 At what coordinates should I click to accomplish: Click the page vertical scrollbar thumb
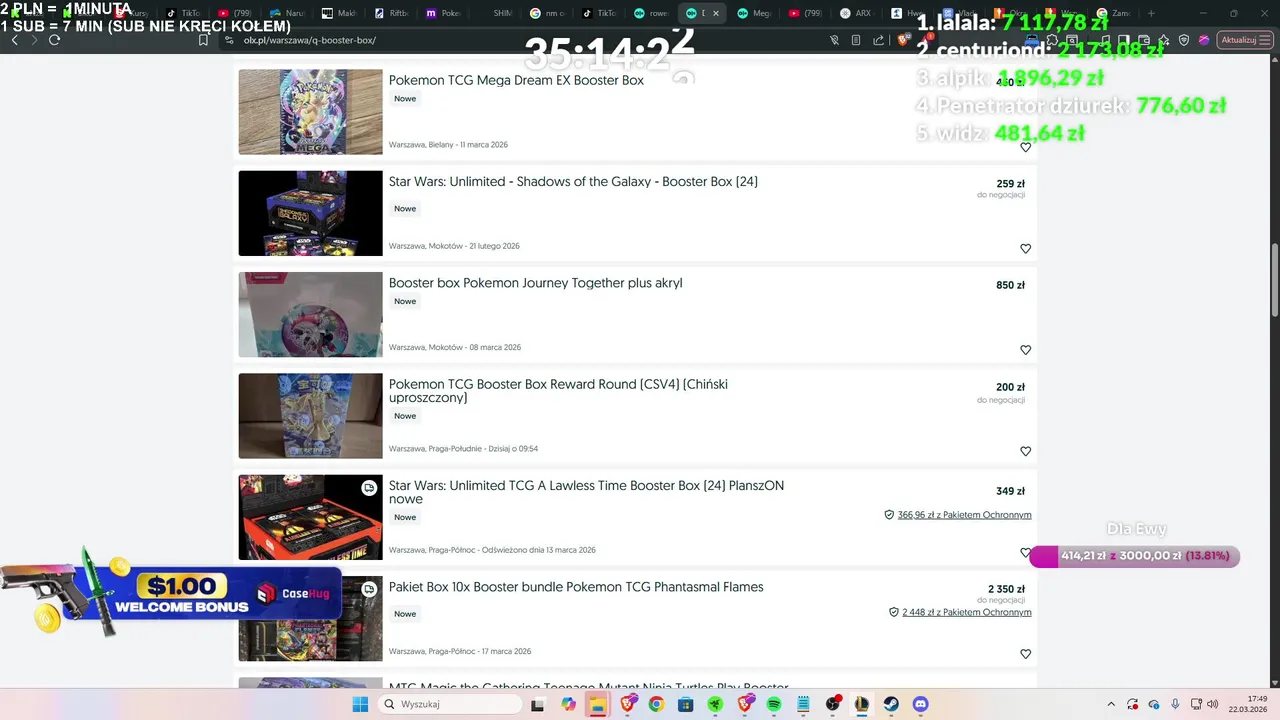pyautogui.click(x=1274, y=283)
